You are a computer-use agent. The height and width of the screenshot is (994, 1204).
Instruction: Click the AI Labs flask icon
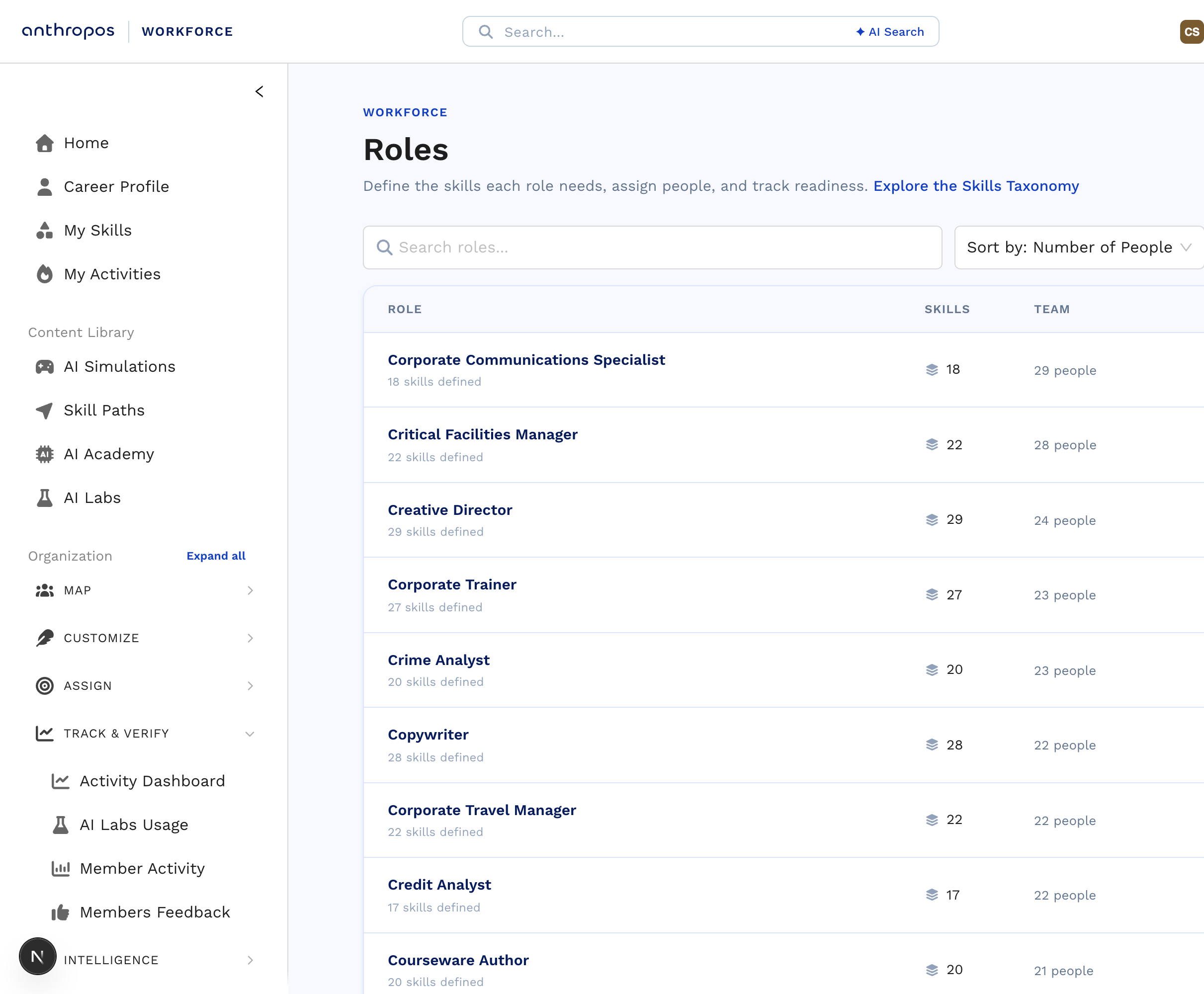[x=45, y=497]
